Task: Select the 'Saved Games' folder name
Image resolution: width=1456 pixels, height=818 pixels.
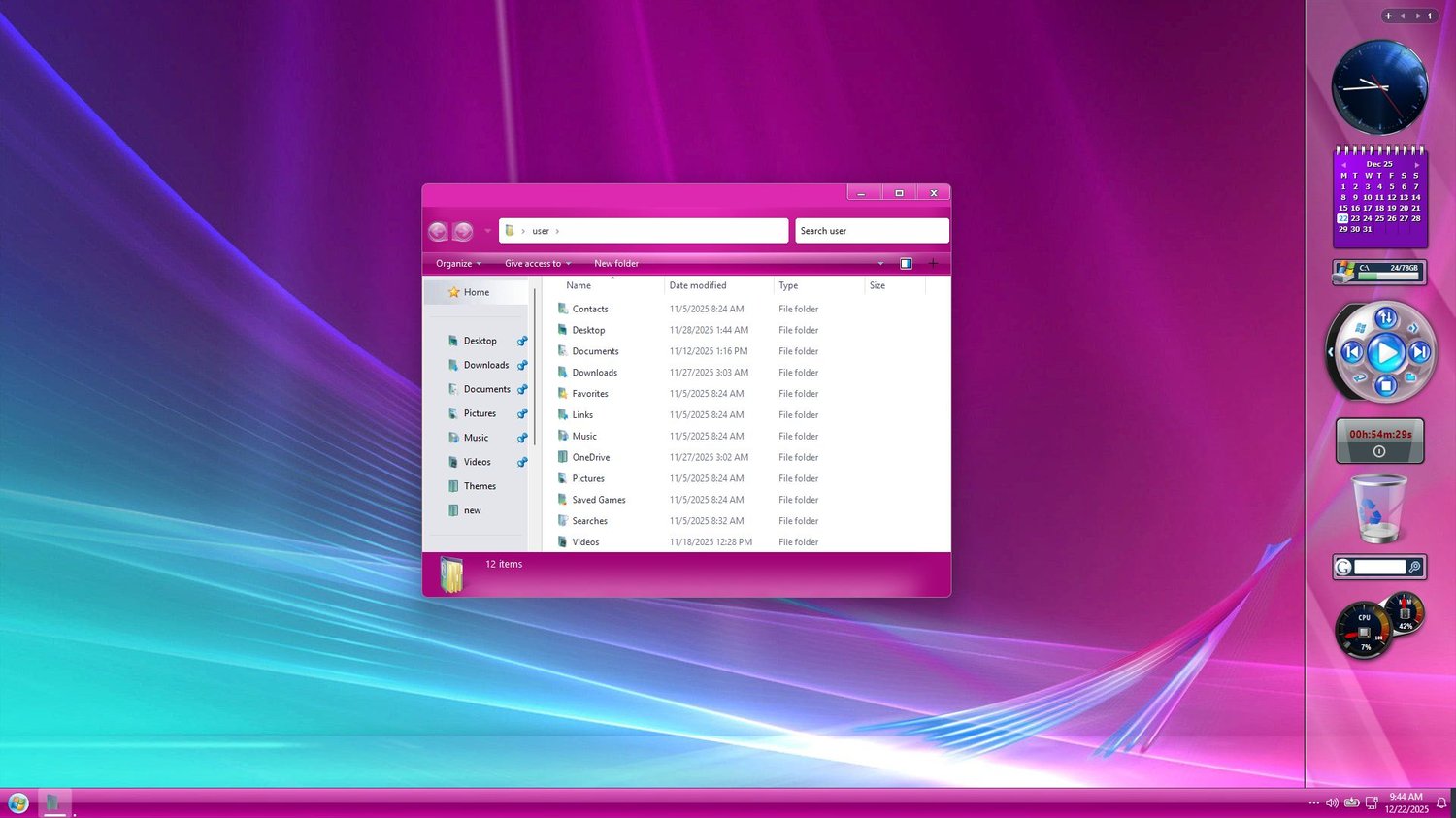Action: (x=599, y=500)
